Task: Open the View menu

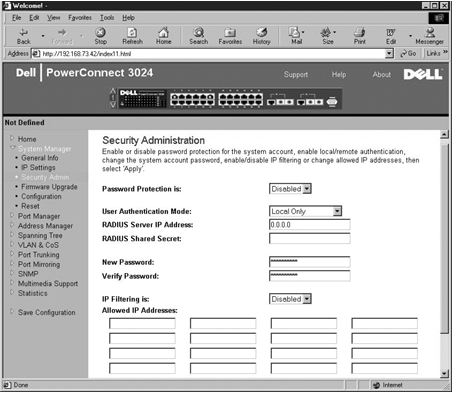Action: click(53, 18)
